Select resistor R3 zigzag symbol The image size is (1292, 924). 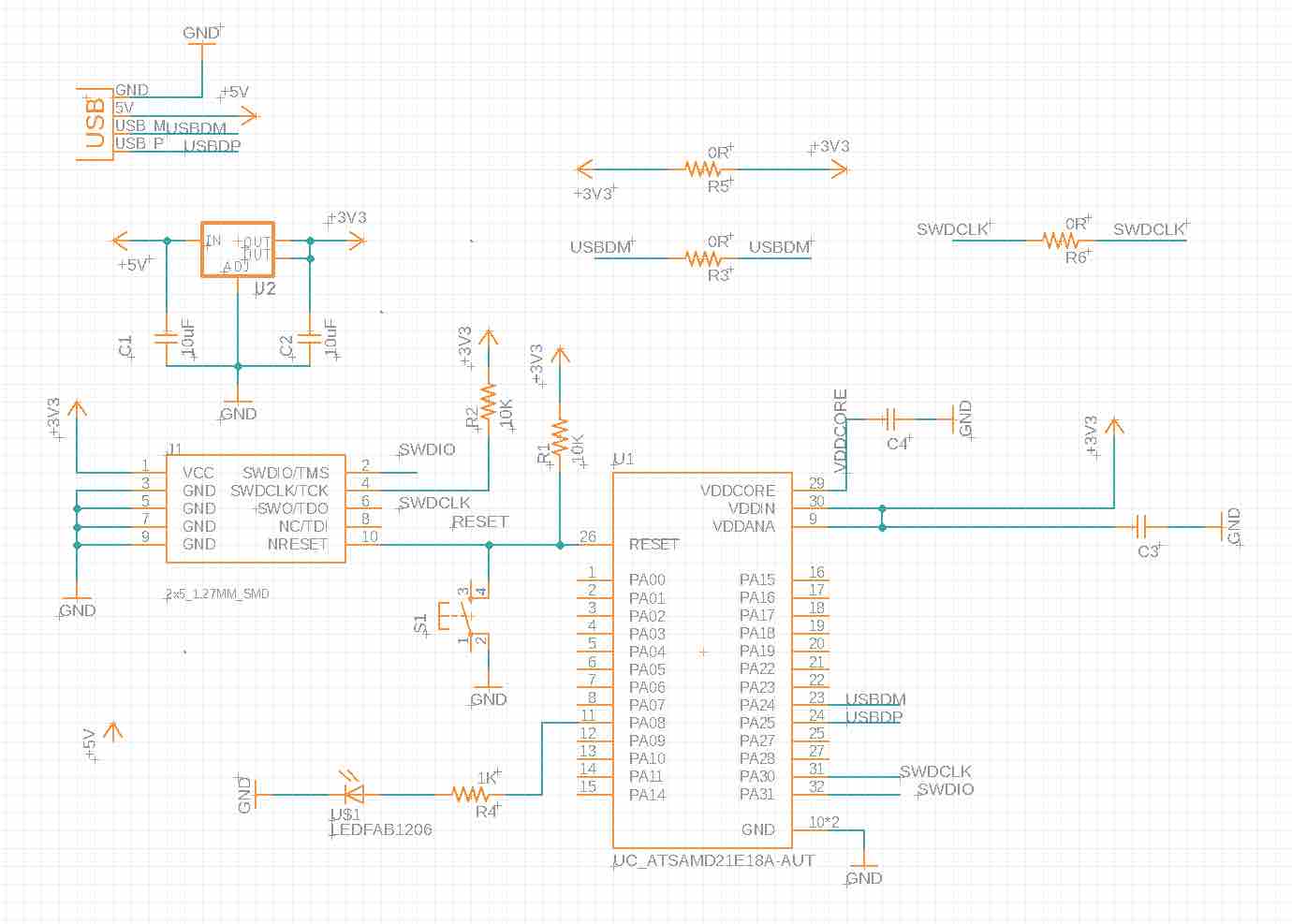[x=702, y=257]
